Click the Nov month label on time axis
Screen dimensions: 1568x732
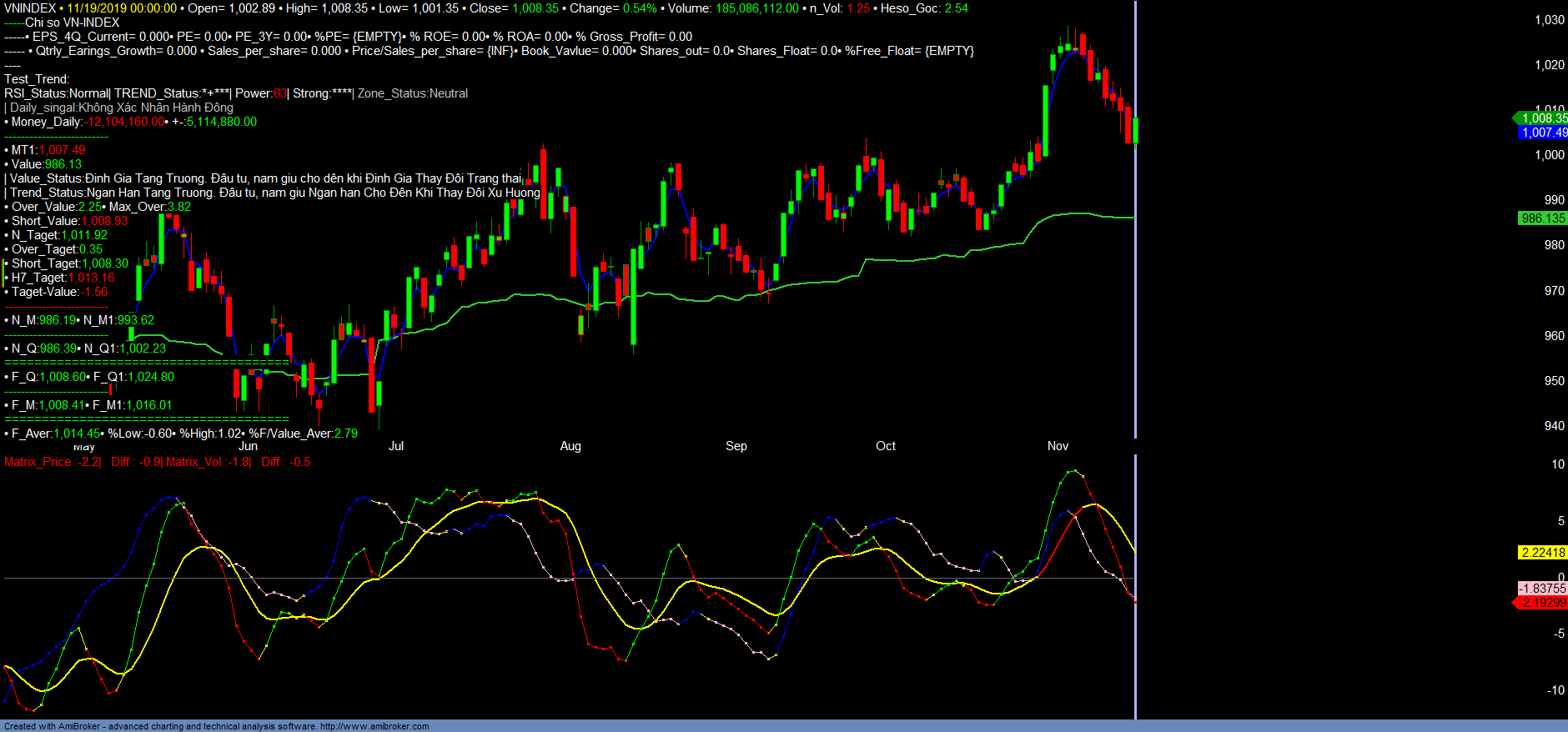point(1058,446)
